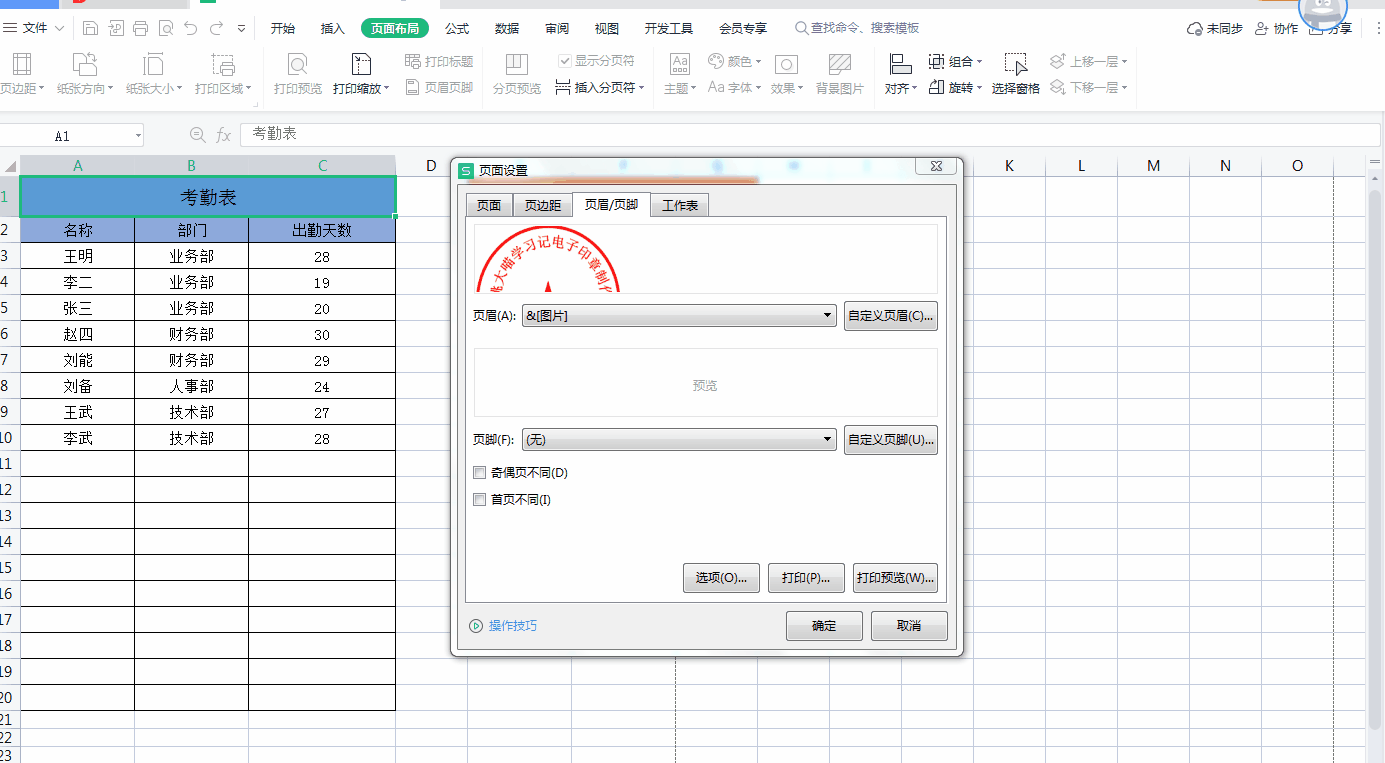The height and width of the screenshot is (763, 1385).
Task: Select the cell containing 赵四
Action: click(x=78, y=334)
